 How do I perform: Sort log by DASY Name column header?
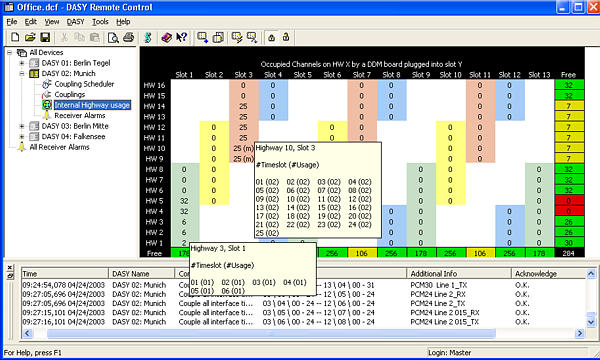(142, 274)
